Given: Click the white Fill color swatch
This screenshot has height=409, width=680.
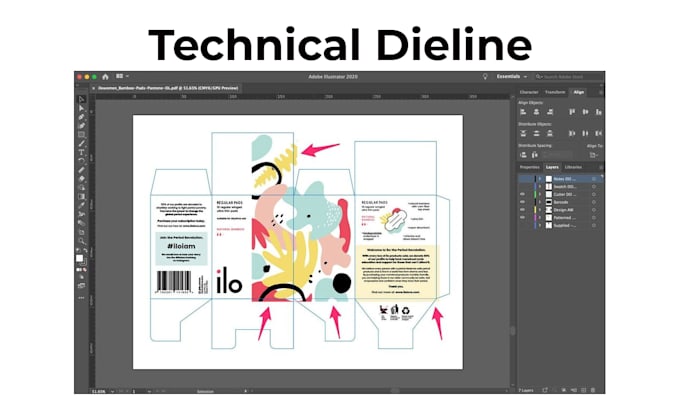Looking at the screenshot, I should pos(79,258).
